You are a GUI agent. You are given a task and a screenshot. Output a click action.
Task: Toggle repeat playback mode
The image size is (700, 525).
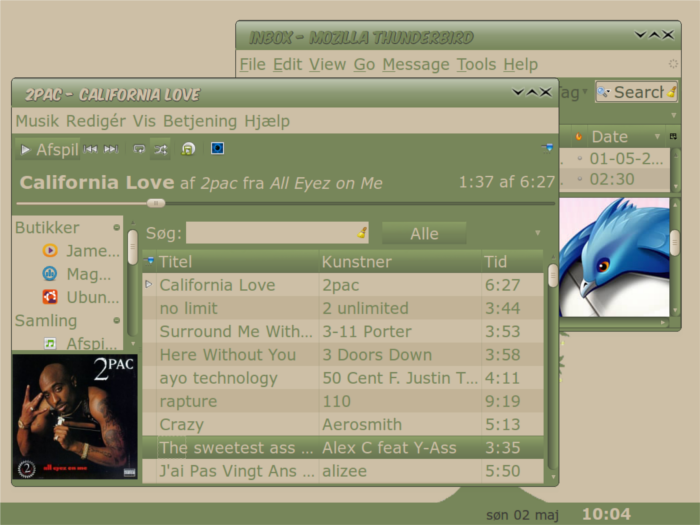click(x=139, y=149)
